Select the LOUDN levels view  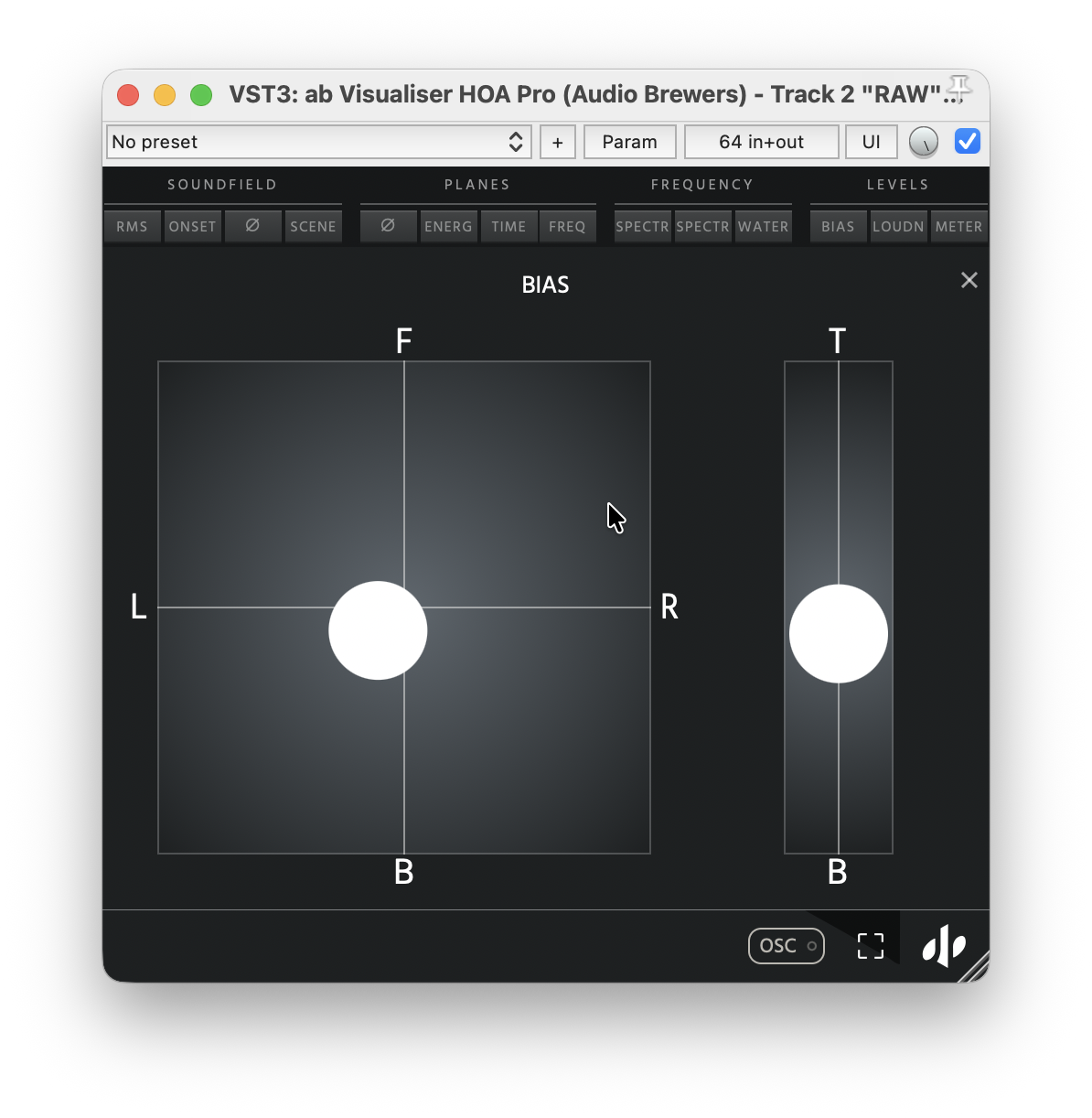[x=899, y=226]
